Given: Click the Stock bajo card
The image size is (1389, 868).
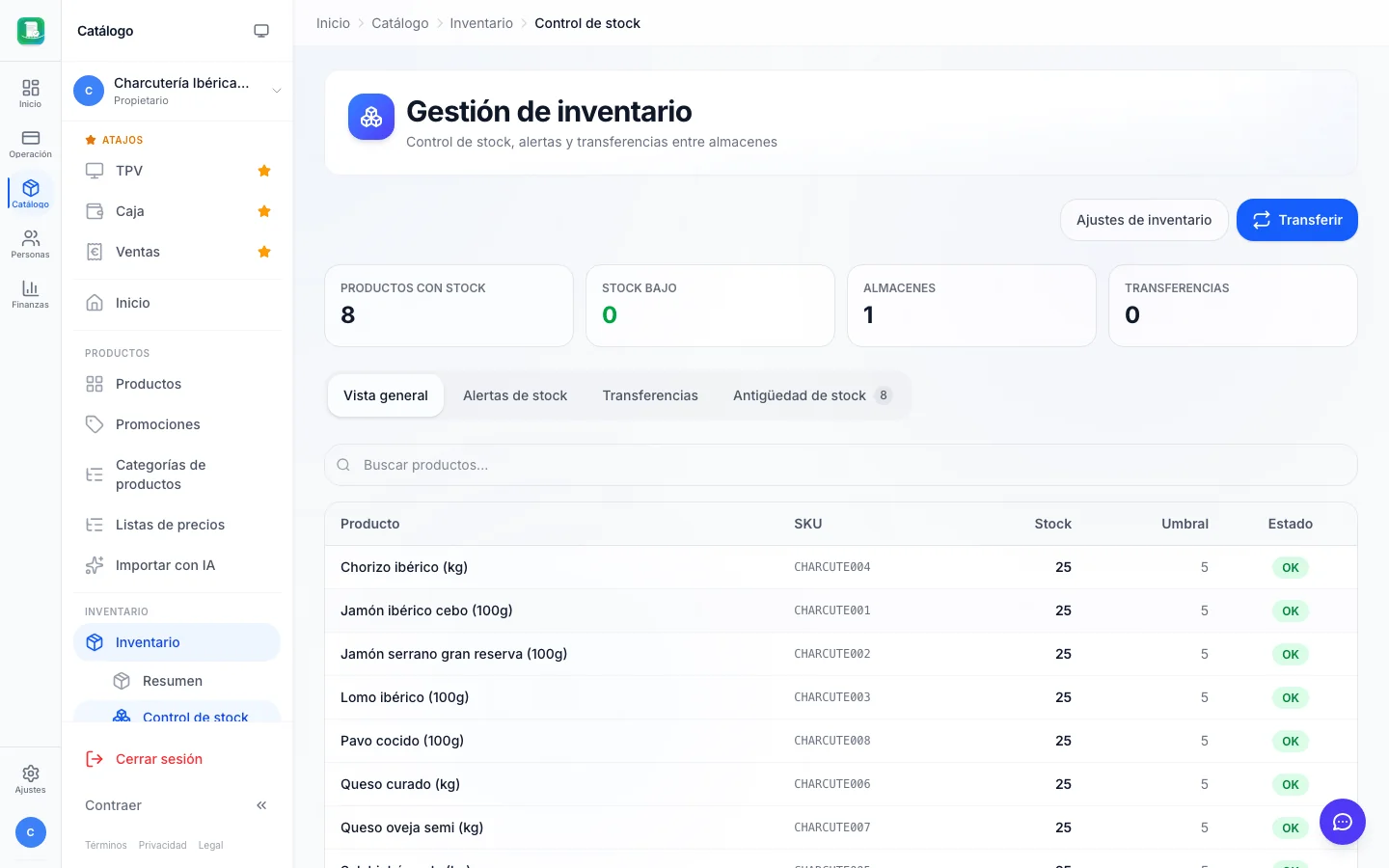Looking at the screenshot, I should click(x=710, y=306).
